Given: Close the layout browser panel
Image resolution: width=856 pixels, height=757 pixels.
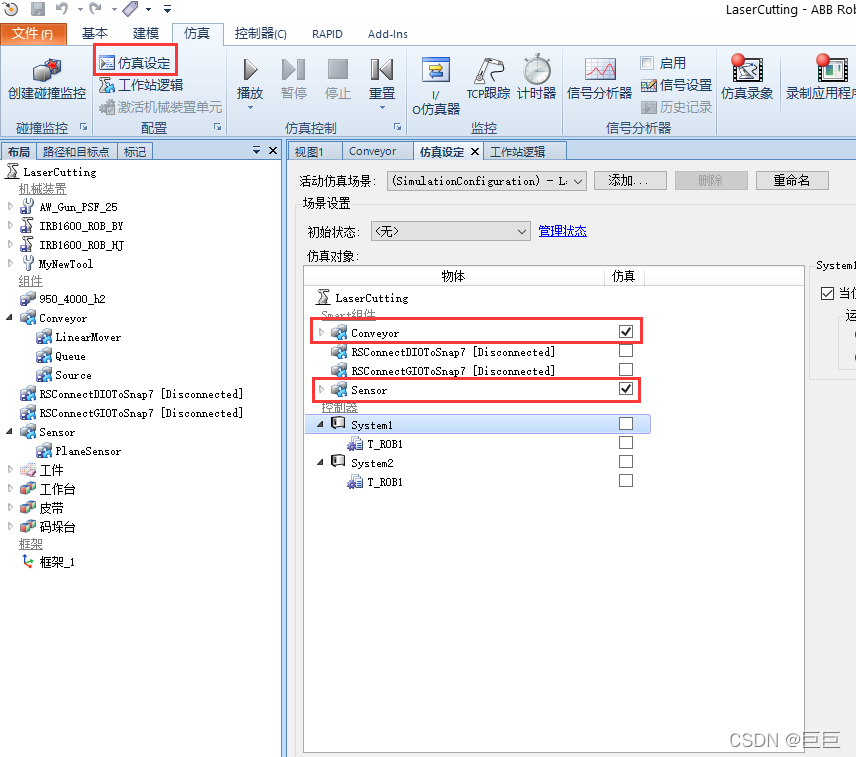Looking at the screenshot, I should click(x=273, y=150).
